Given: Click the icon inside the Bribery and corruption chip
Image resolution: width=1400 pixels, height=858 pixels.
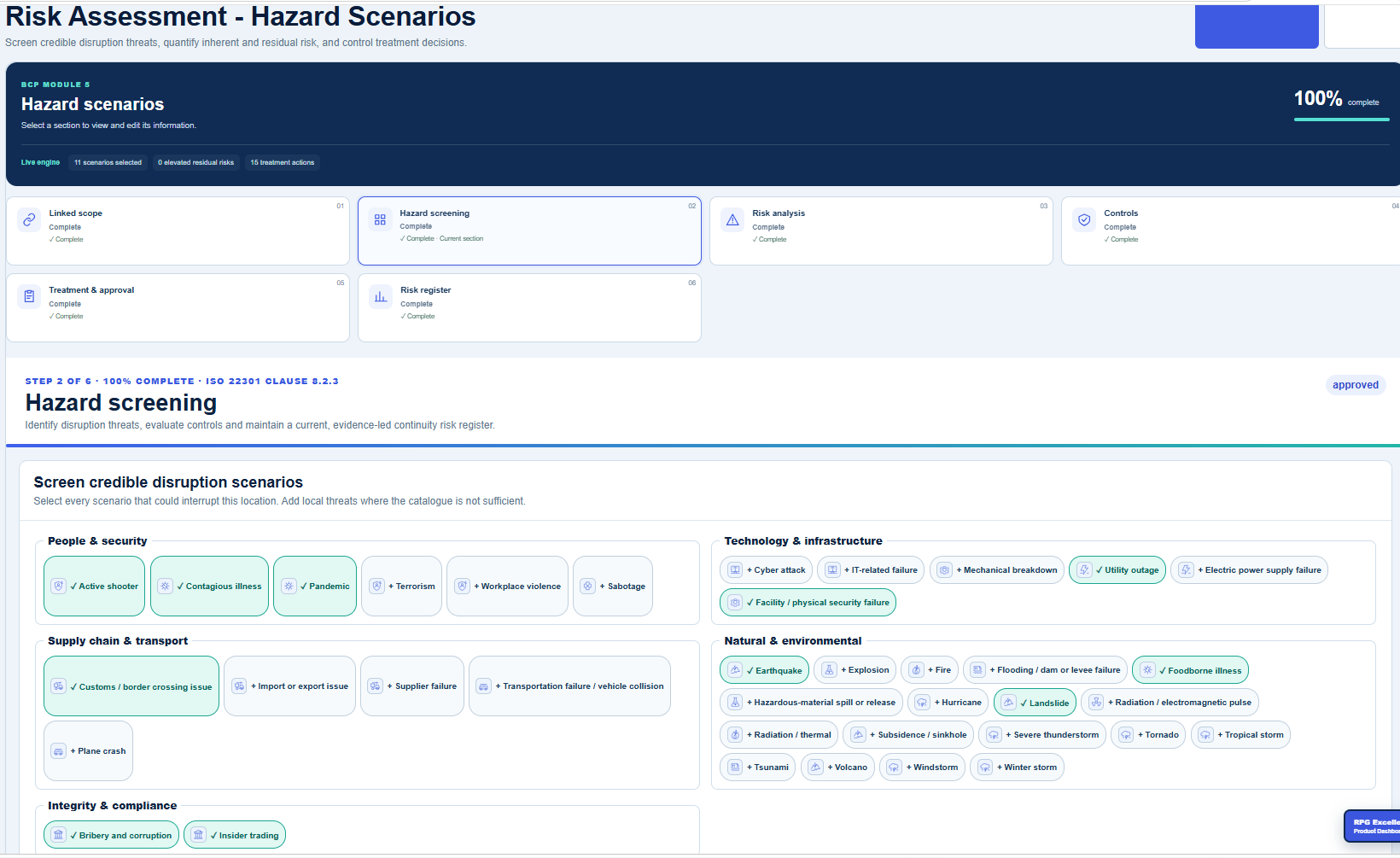Looking at the screenshot, I should tap(58, 835).
